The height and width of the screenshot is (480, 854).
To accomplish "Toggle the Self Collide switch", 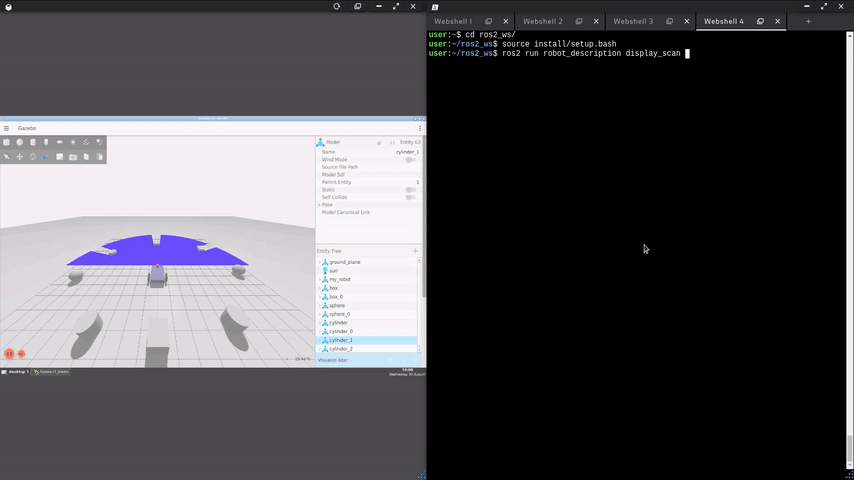I will 411,197.
